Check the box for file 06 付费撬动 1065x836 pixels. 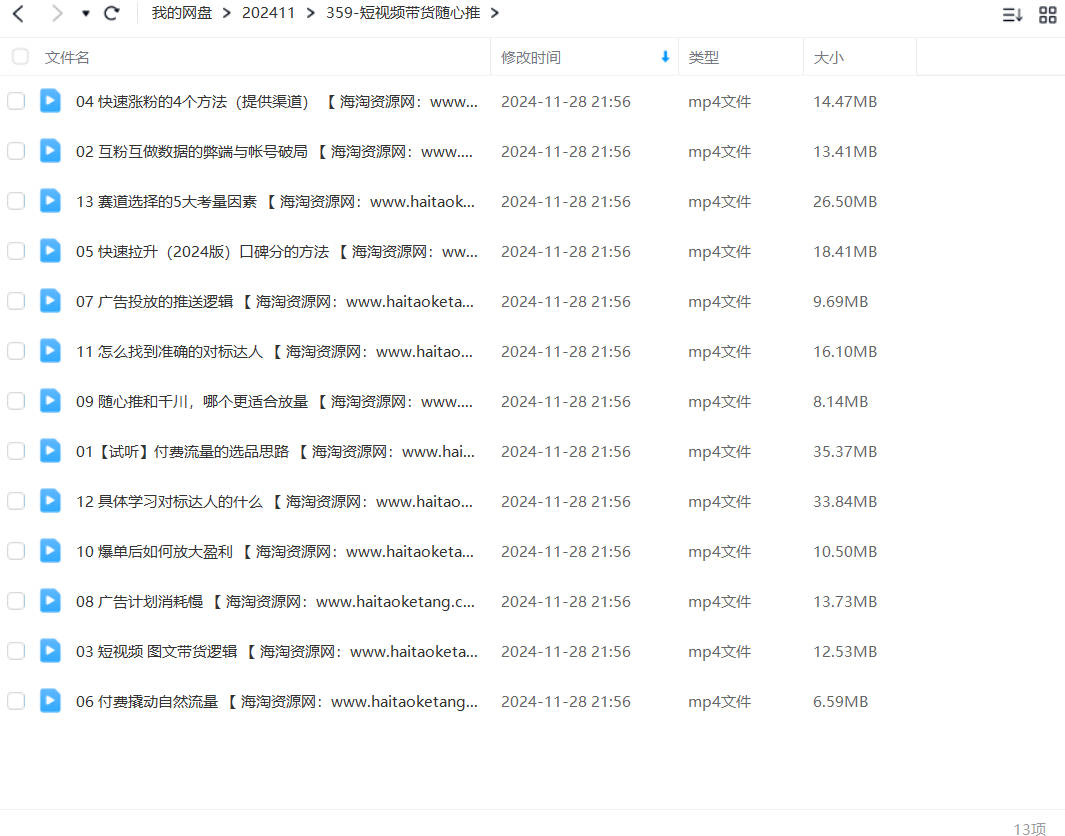(16, 701)
